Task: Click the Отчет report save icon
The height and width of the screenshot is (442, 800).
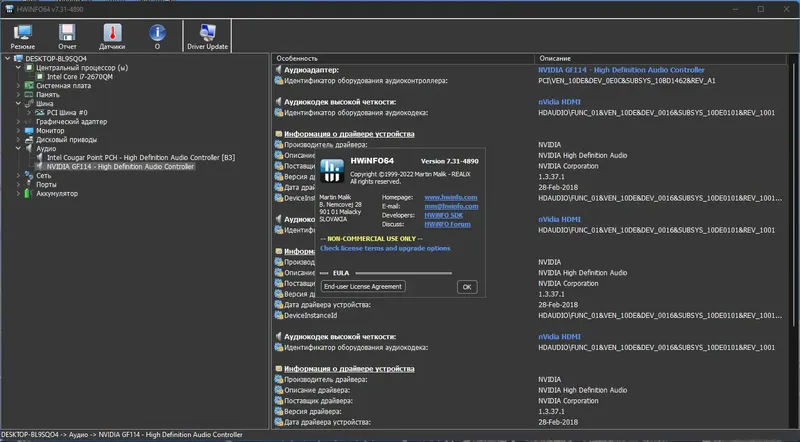Action: [67, 33]
